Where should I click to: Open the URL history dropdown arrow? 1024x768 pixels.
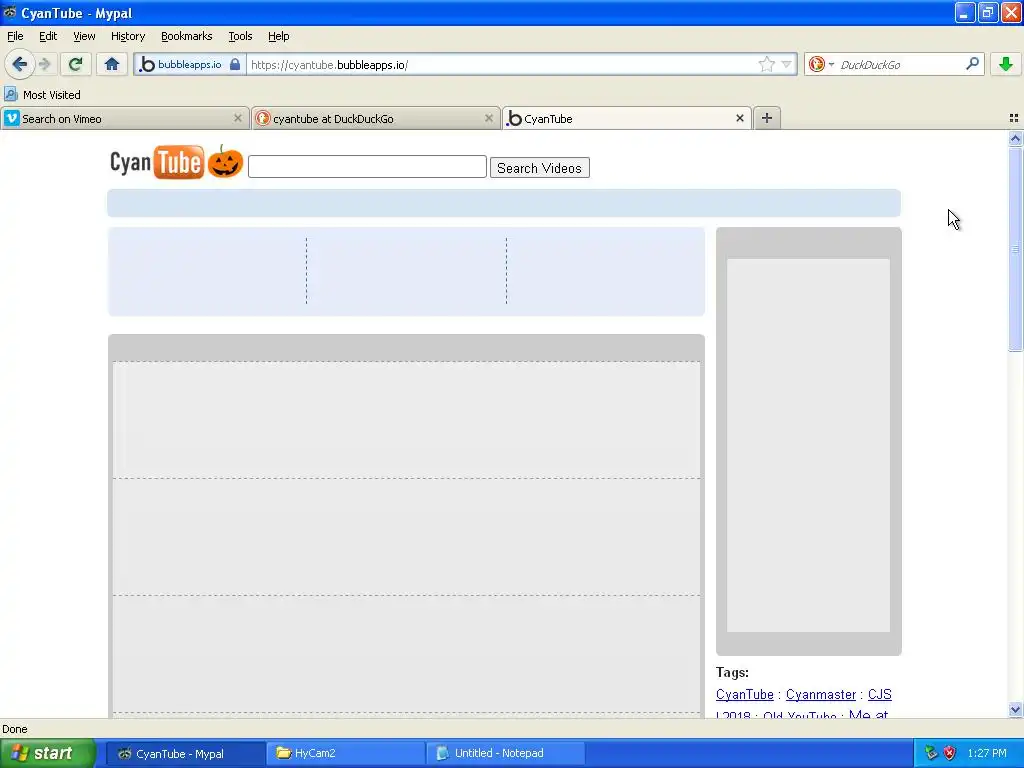pyautogui.click(x=786, y=64)
